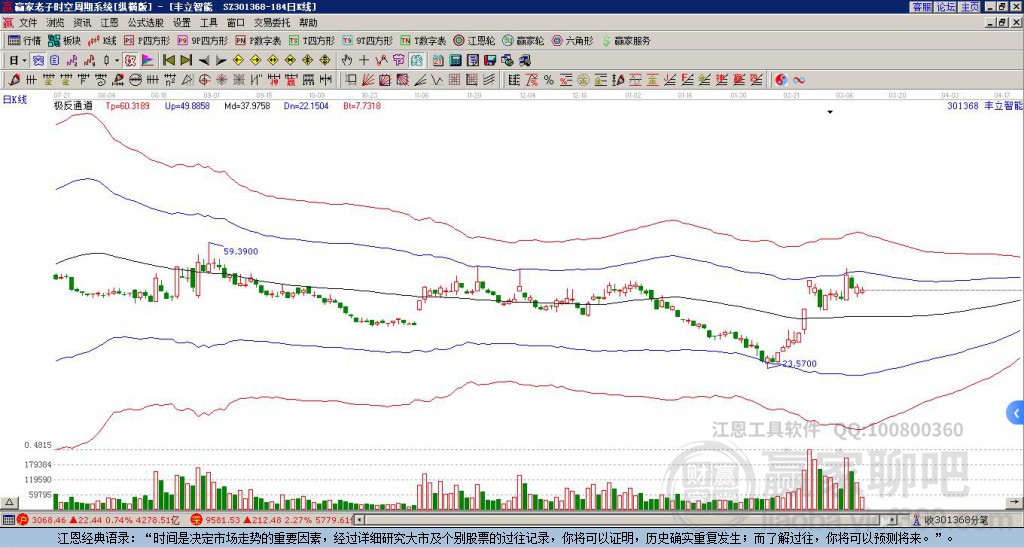Image resolution: width=1024 pixels, height=548 pixels.
Task: Select the percent (%) drawing tool
Action: tap(549, 80)
